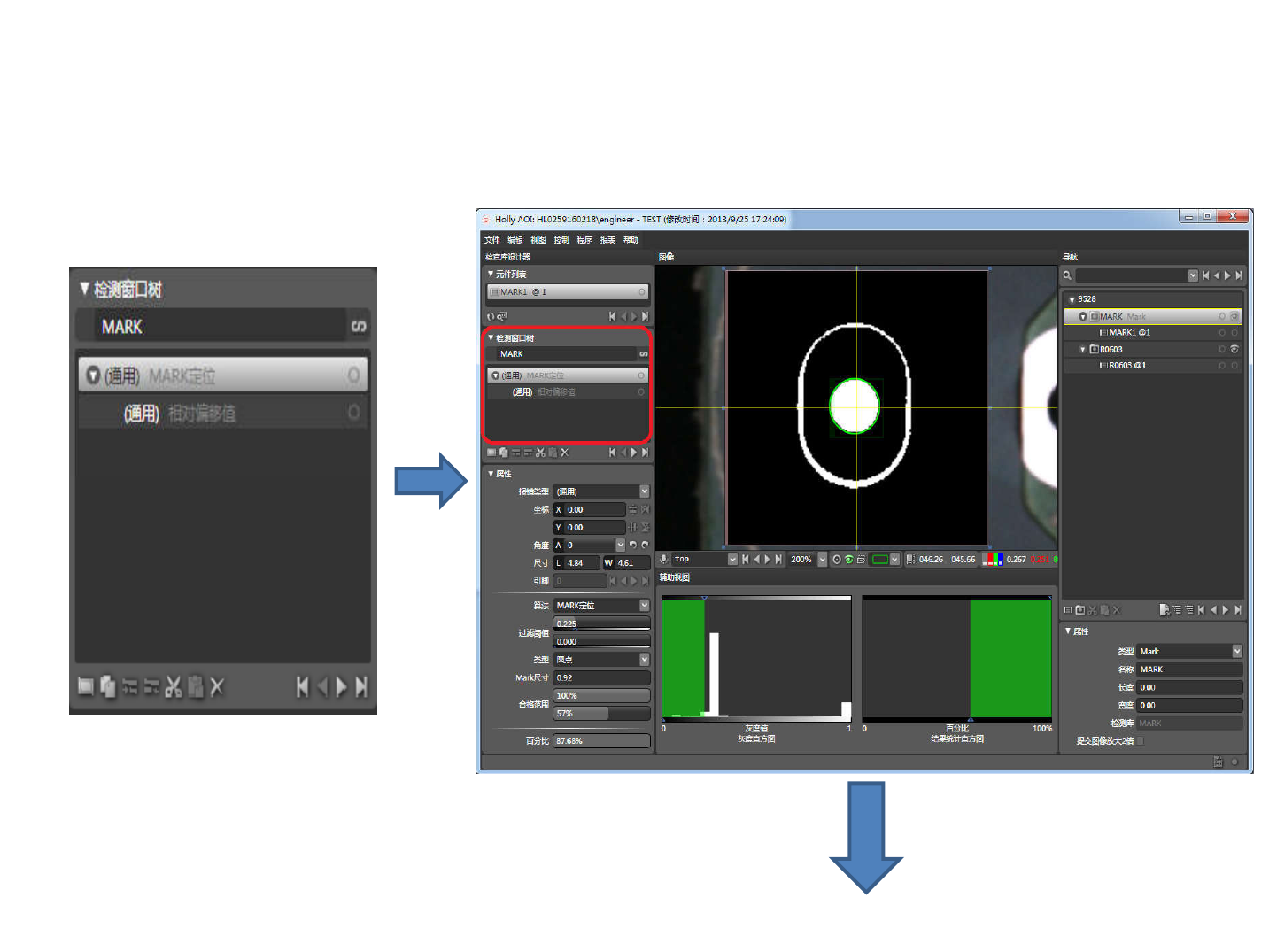1269x952 pixels.
Task: Click the Mark尺寸 0.92 field
Action: (601, 677)
